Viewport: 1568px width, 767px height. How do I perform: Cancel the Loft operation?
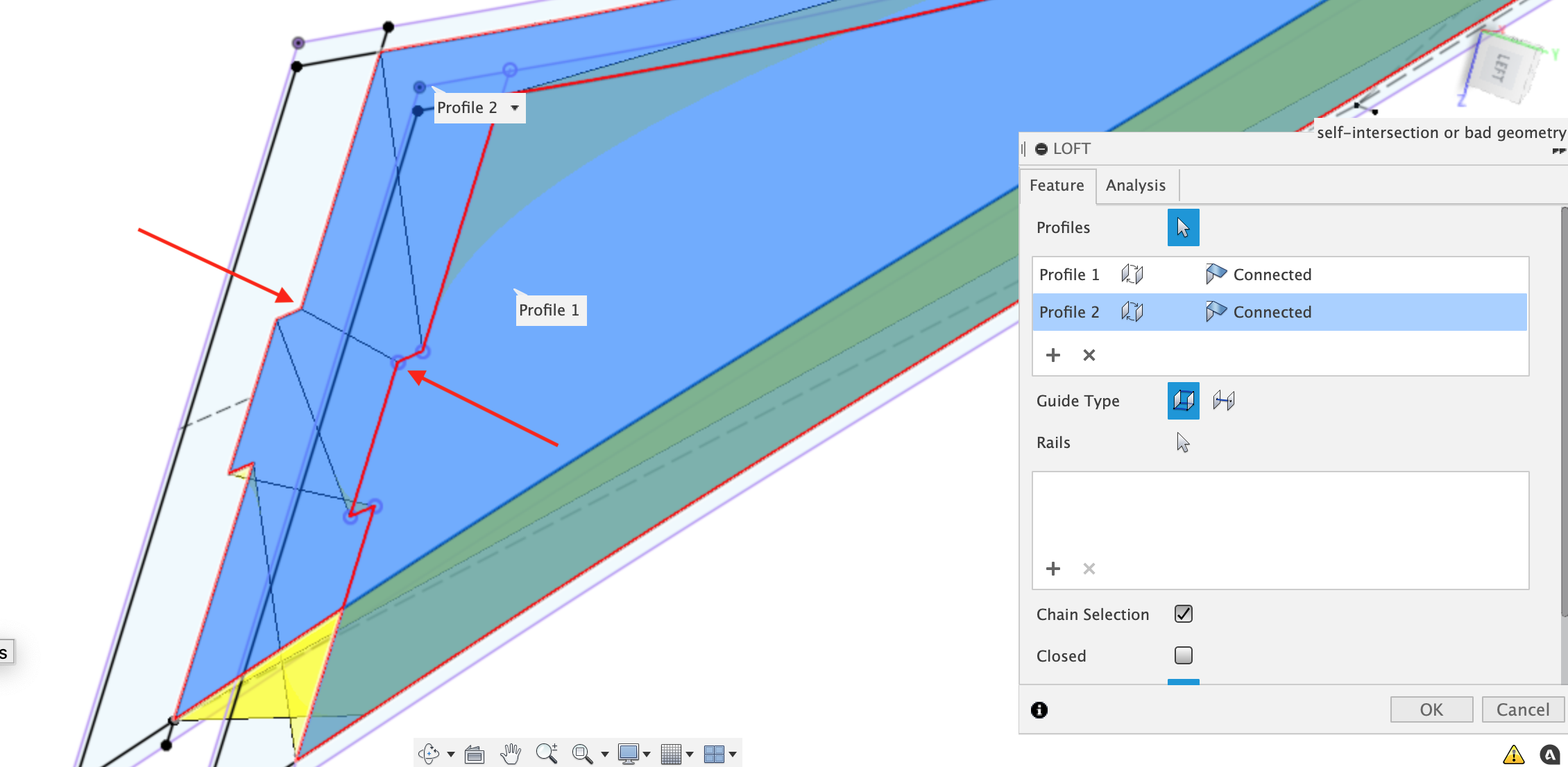(x=1522, y=709)
